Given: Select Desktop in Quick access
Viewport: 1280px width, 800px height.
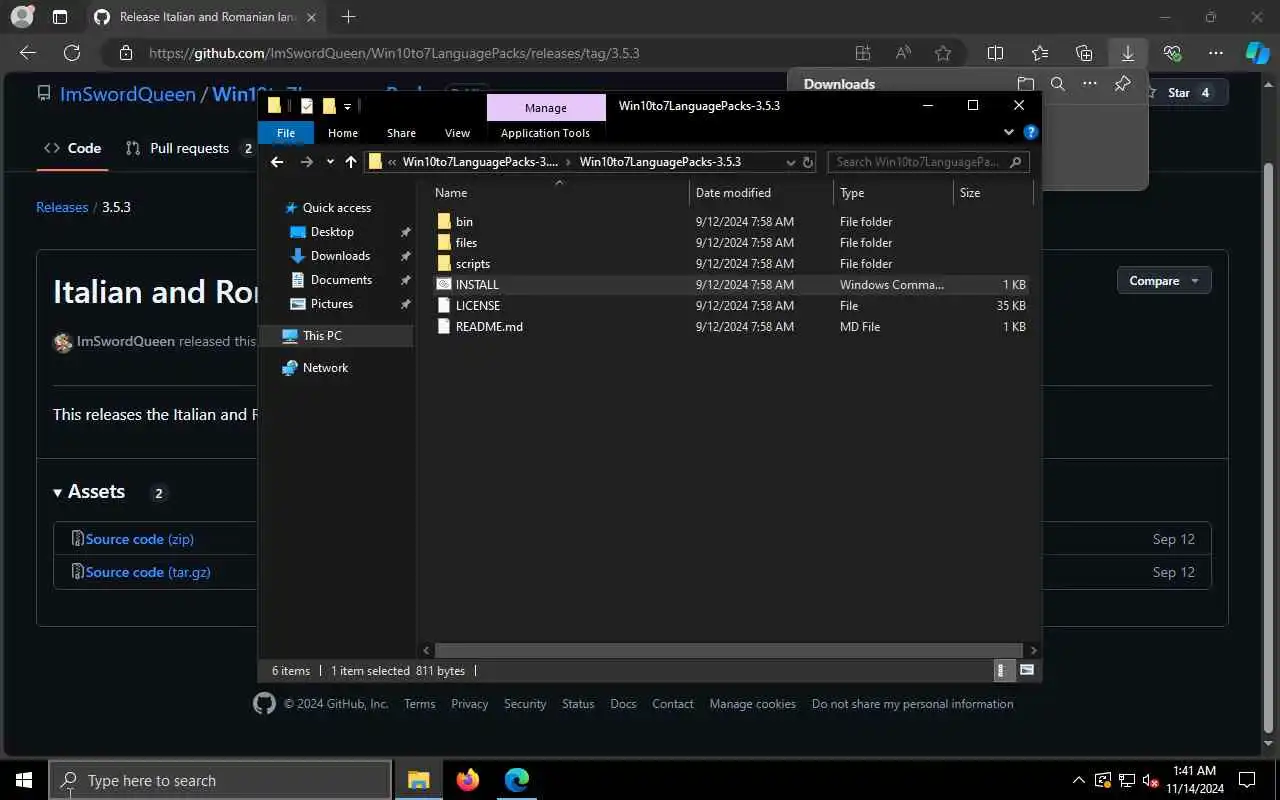Looking at the screenshot, I should (x=332, y=232).
